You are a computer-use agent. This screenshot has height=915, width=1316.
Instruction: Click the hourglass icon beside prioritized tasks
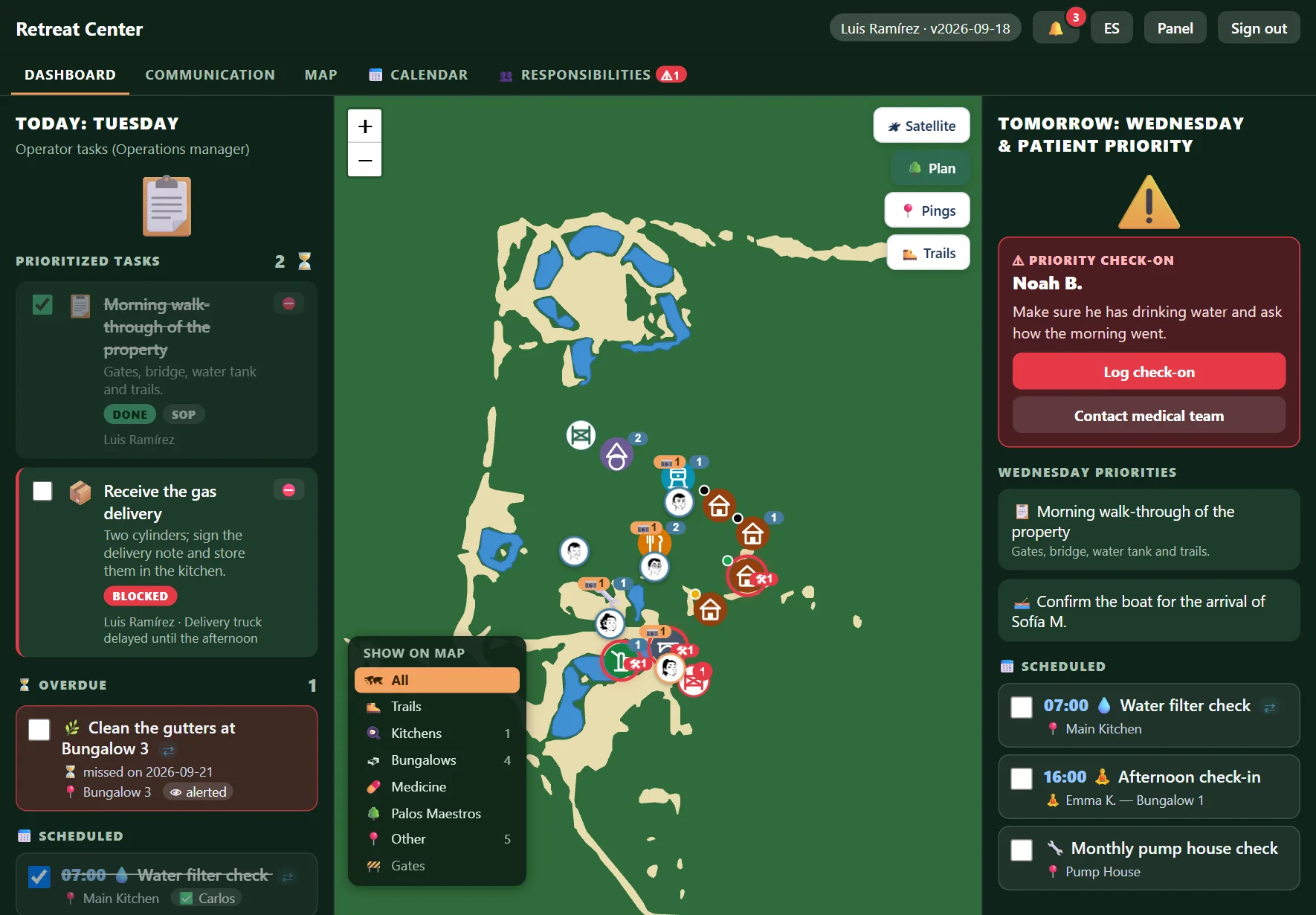[305, 261]
